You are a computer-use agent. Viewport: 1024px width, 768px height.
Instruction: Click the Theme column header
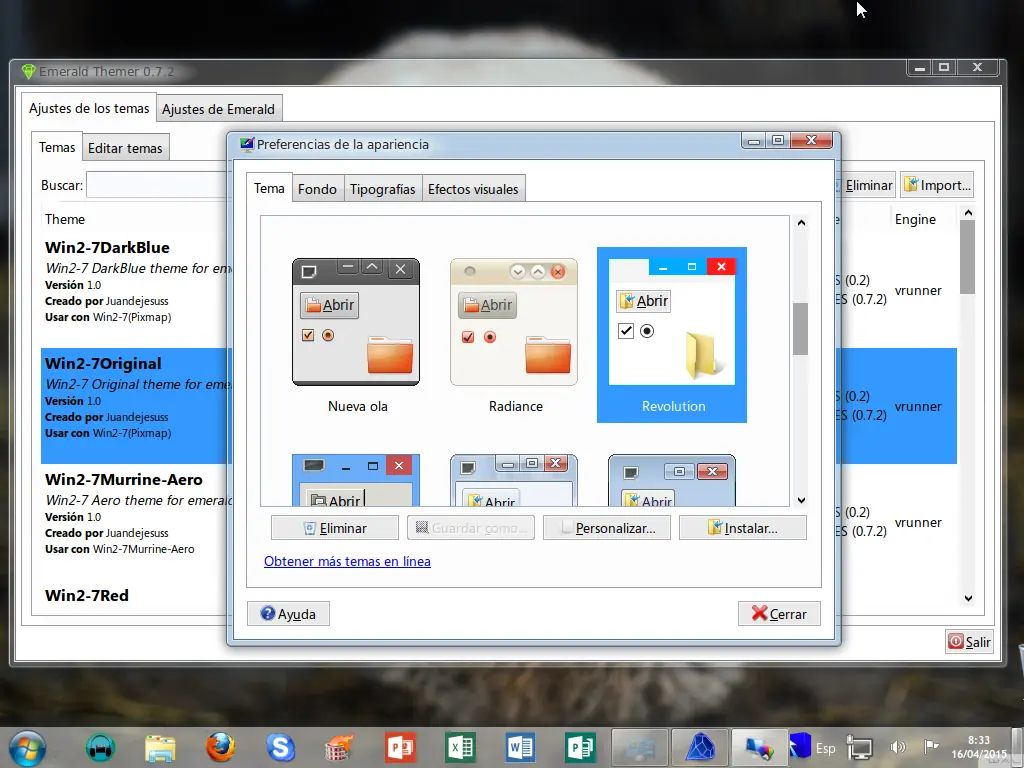tap(65, 219)
